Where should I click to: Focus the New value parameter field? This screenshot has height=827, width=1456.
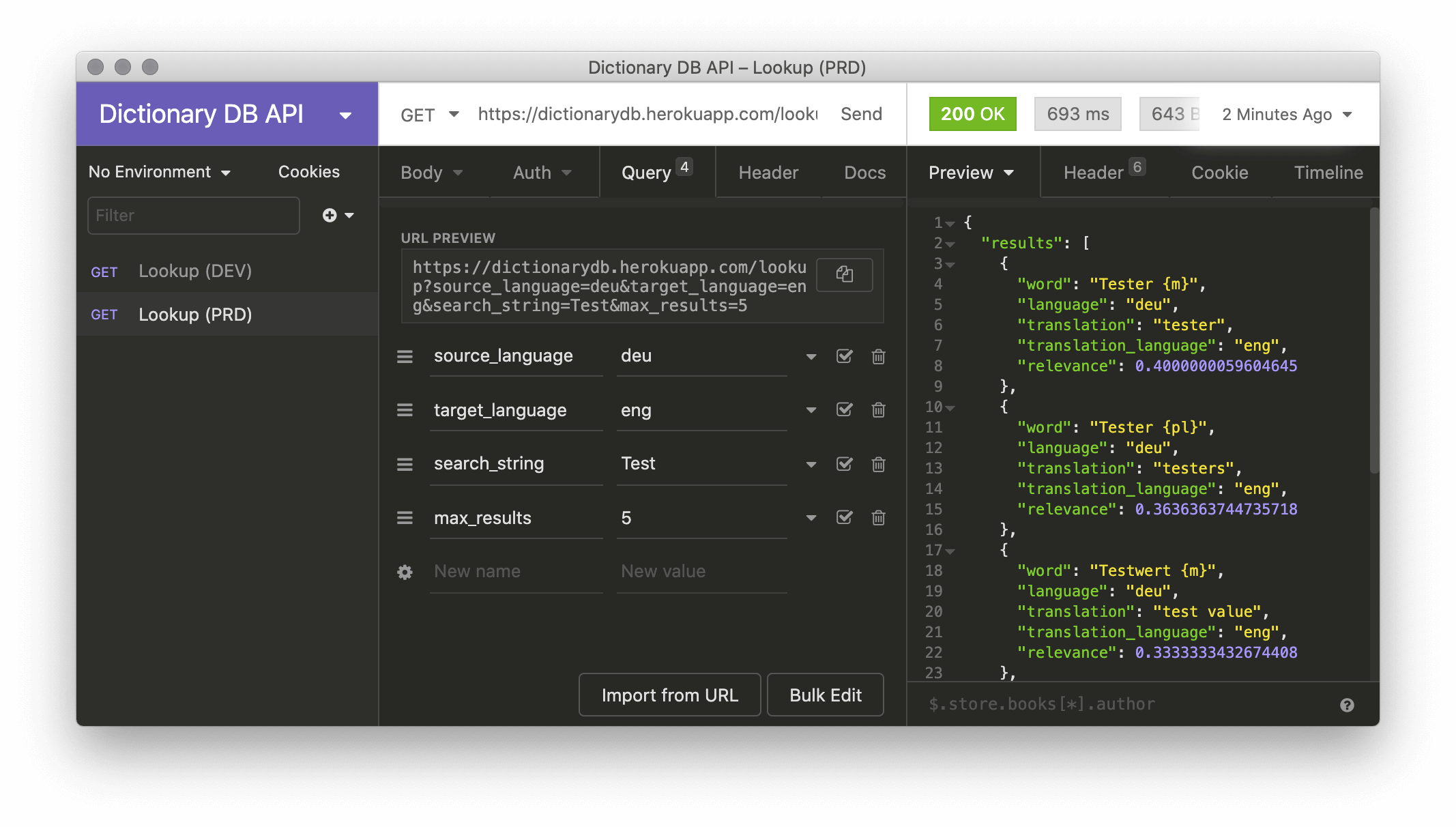702,572
